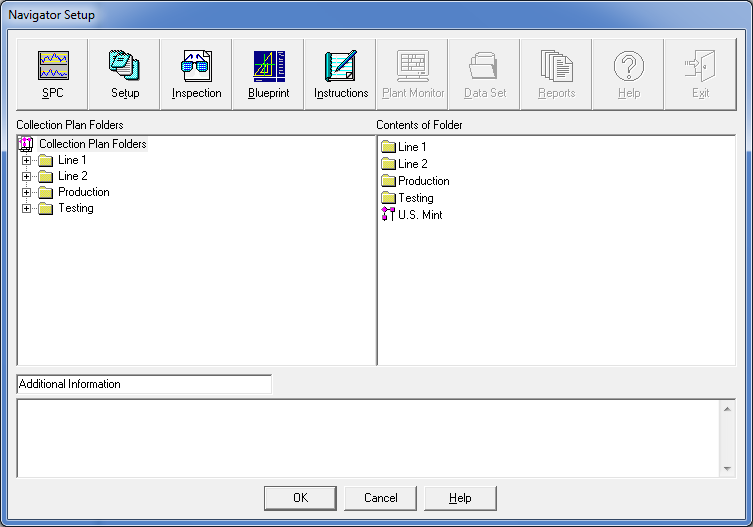Click inside the additional information text area
The height and width of the screenshot is (527, 753).
pos(368,438)
